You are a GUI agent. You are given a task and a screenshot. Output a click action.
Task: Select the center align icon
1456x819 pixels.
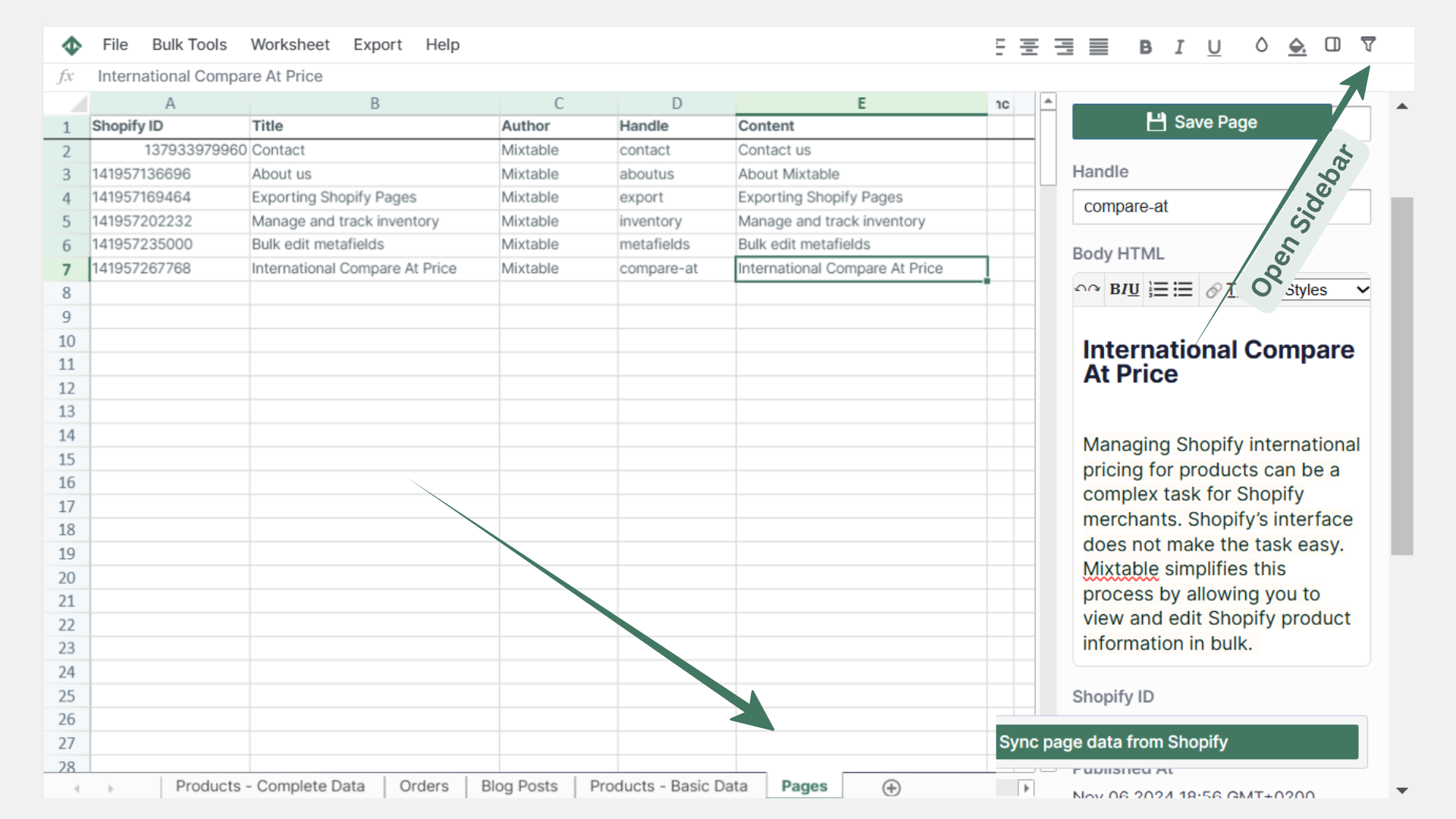(1028, 46)
